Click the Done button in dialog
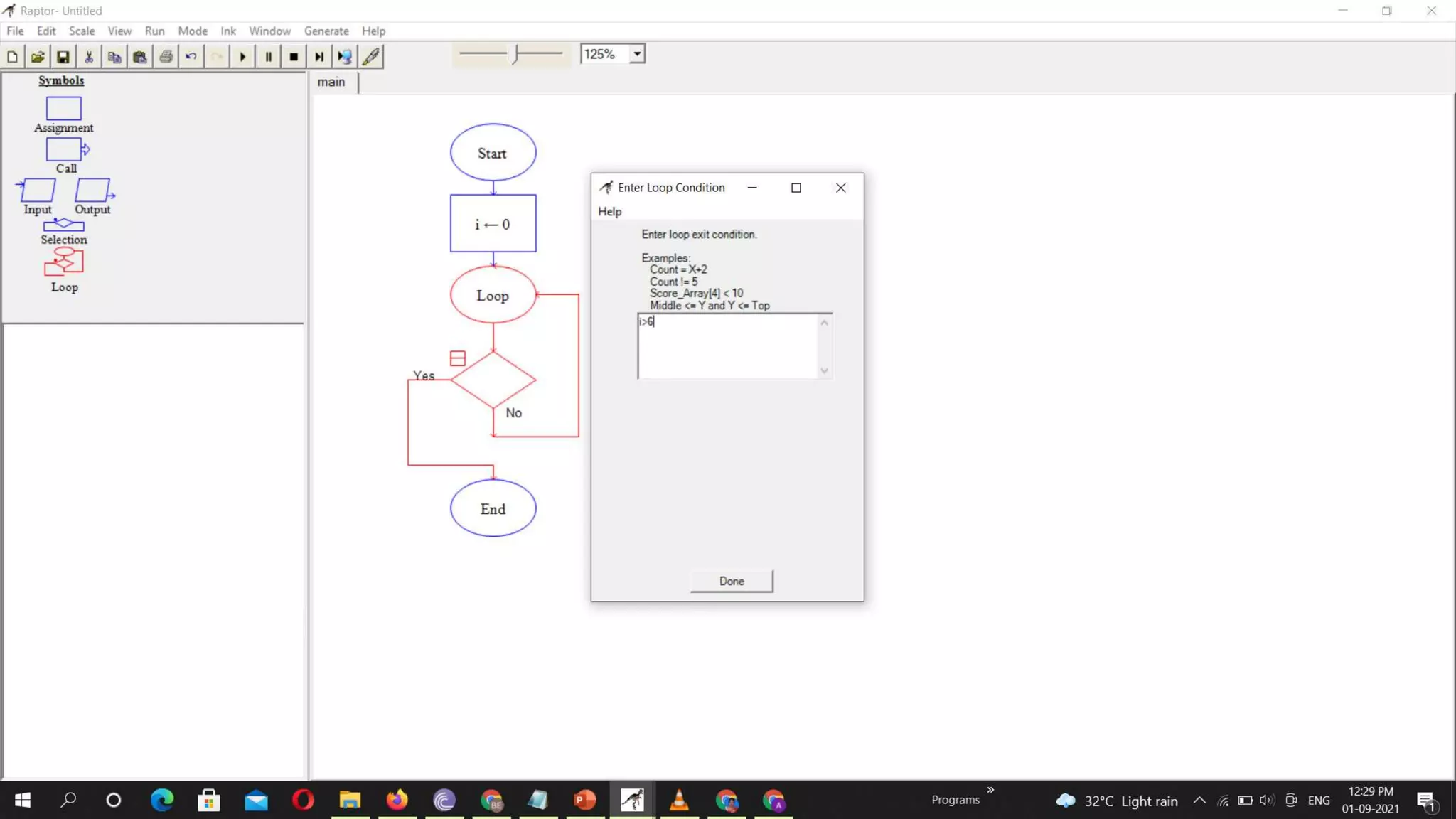 [731, 581]
